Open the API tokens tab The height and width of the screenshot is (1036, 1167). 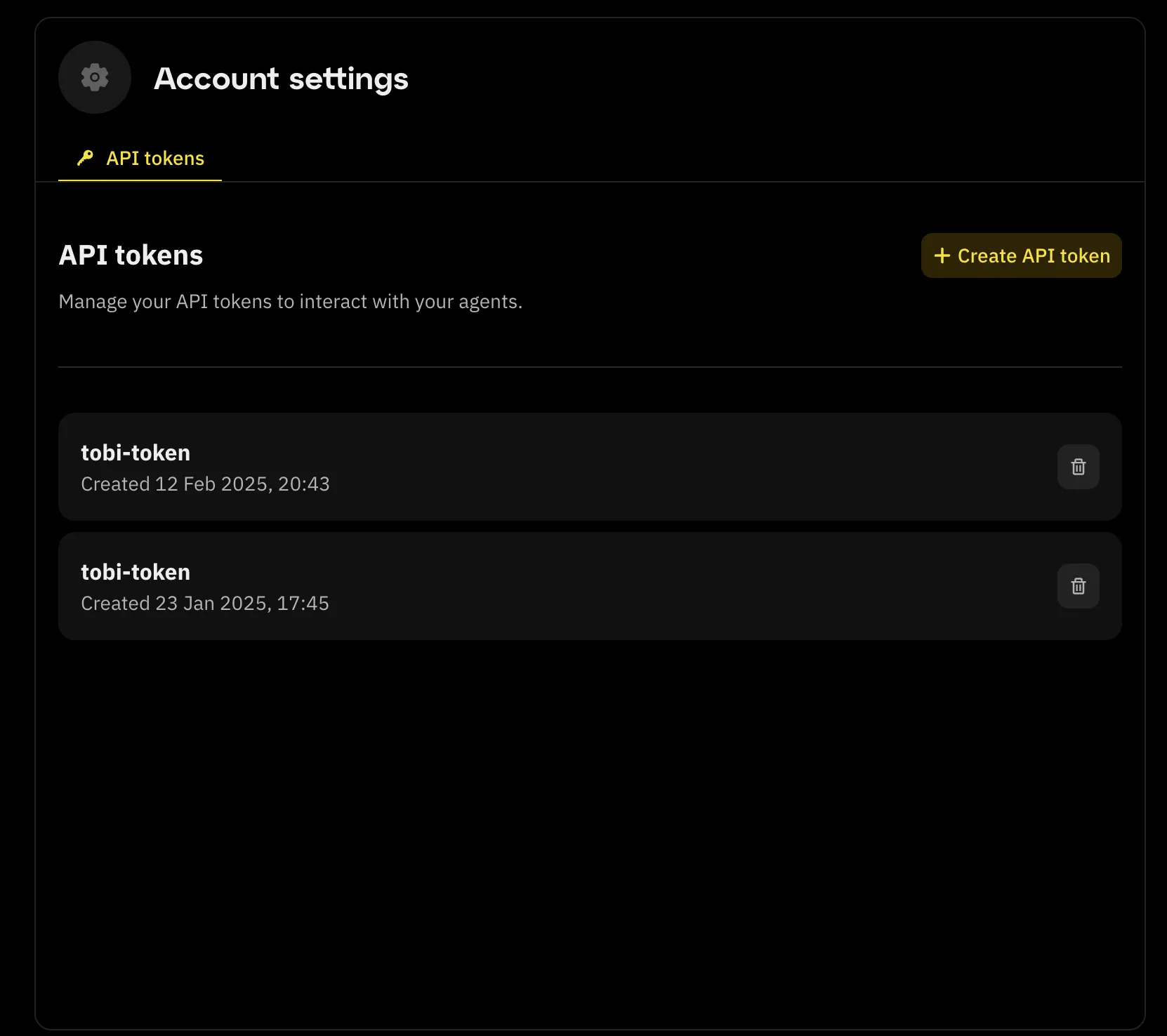click(154, 159)
